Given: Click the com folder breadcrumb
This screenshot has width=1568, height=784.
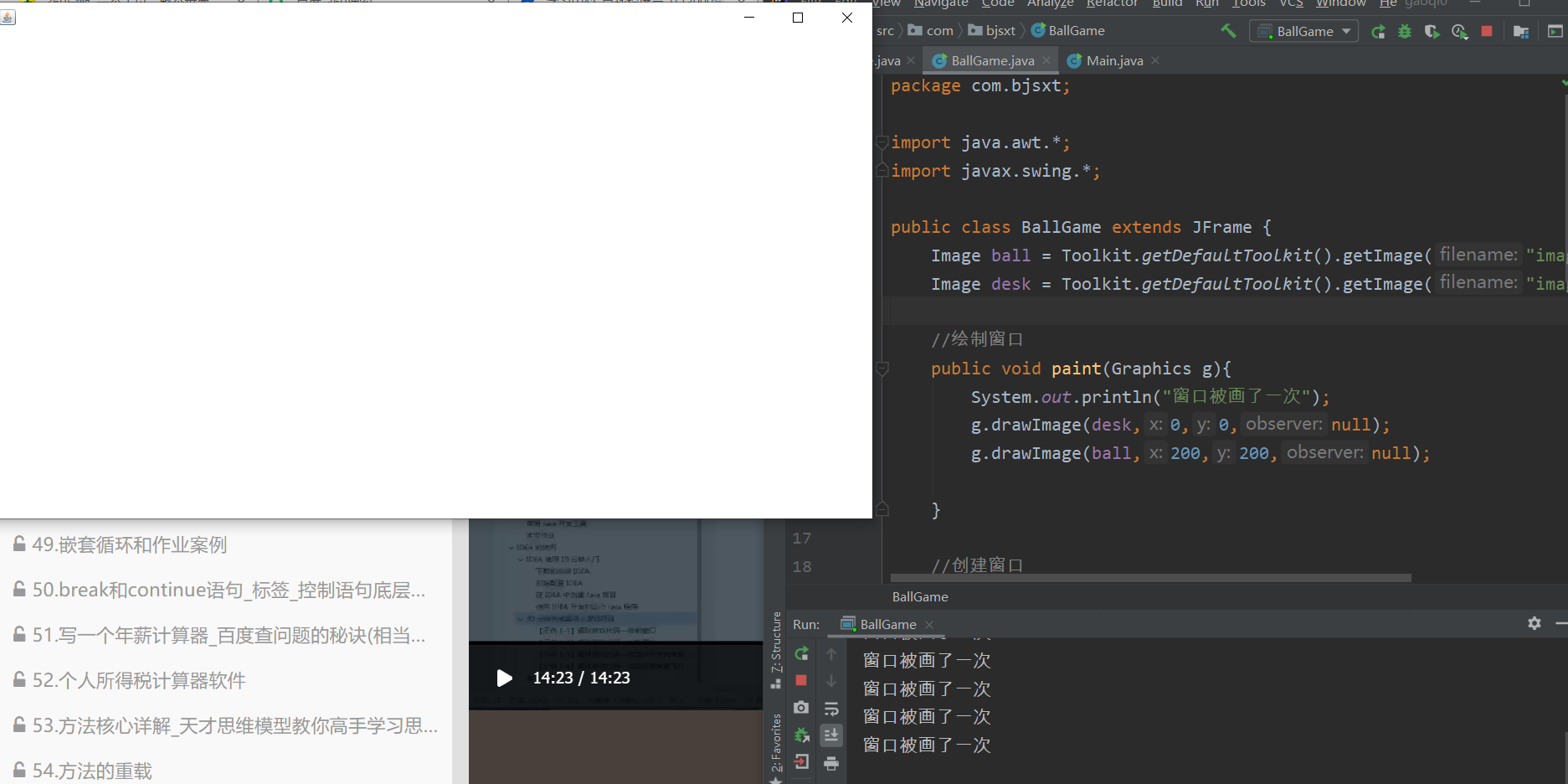Looking at the screenshot, I should [931, 31].
